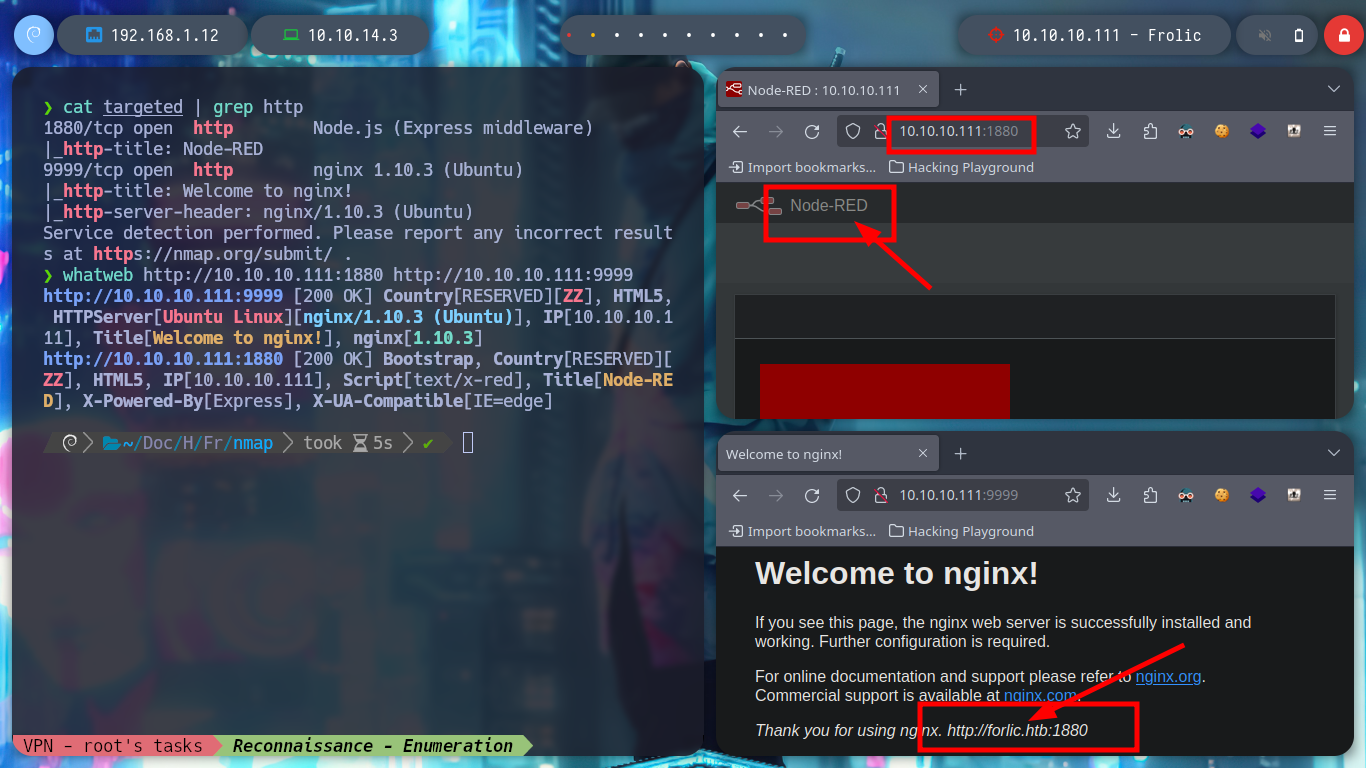The height and width of the screenshot is (768, 1366).
Task: Click the Node-RED logo header
Action: pyautogui.click(x=802, y=205)
